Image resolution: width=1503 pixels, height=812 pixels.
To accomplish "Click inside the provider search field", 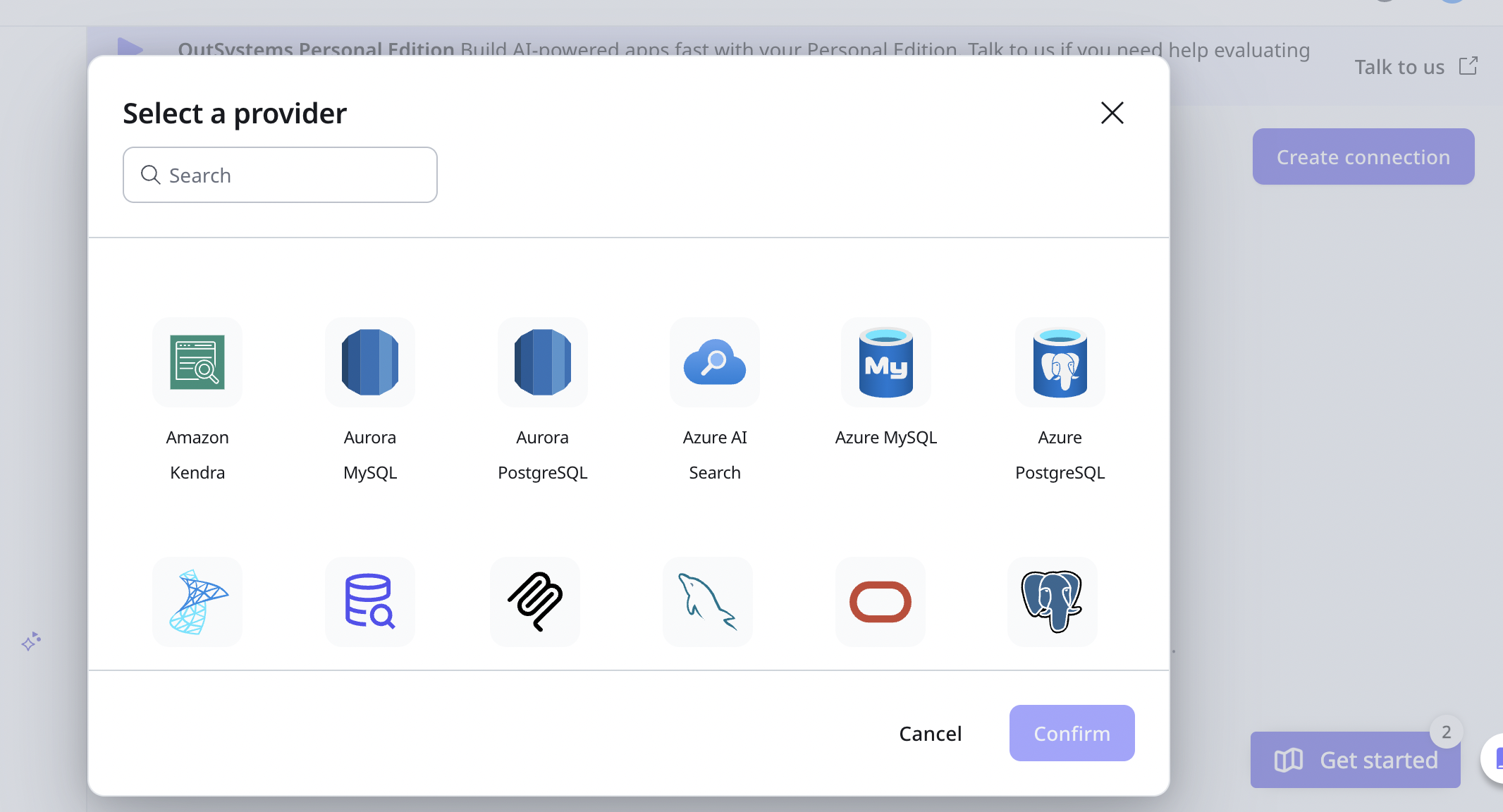I will [x=280, y=175].
